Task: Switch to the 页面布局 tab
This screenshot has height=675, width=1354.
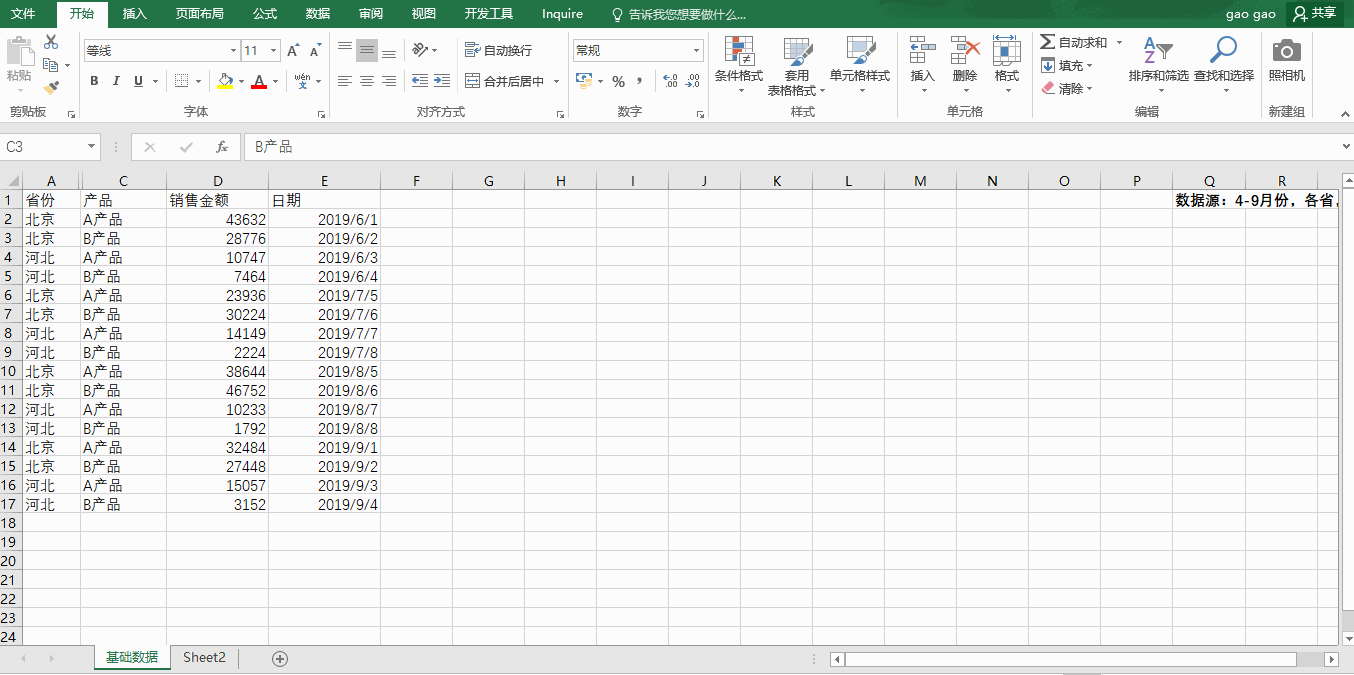Action: [x=199, y=14]
